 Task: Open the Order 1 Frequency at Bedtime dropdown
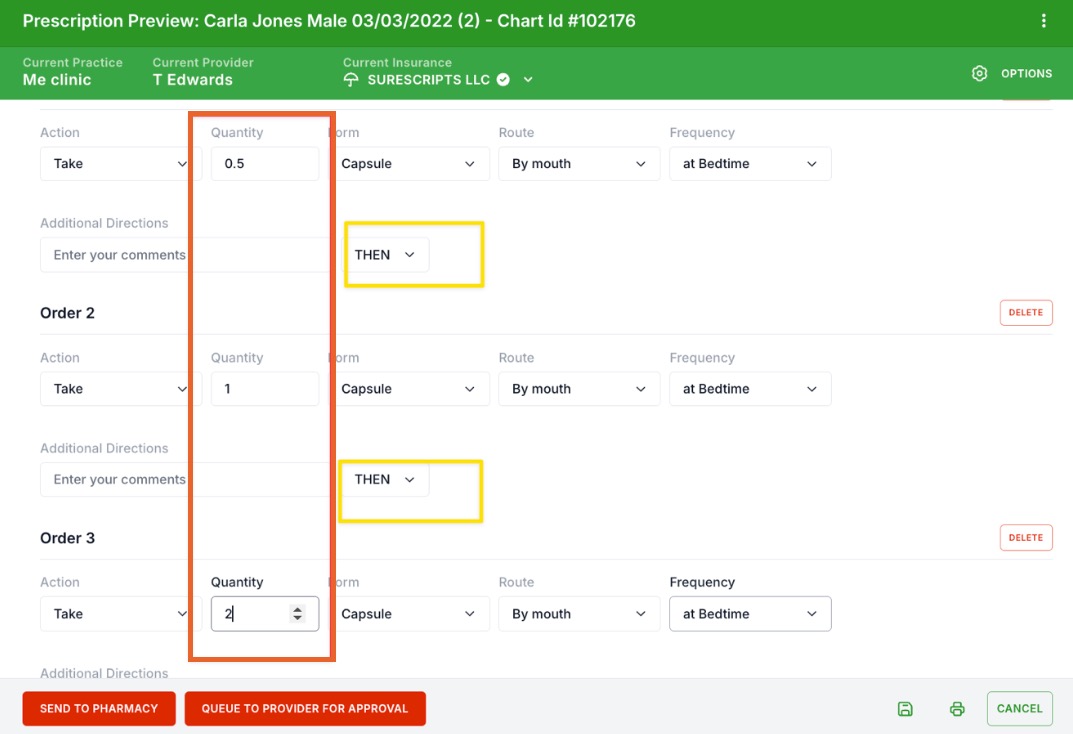tap(750, 163)
